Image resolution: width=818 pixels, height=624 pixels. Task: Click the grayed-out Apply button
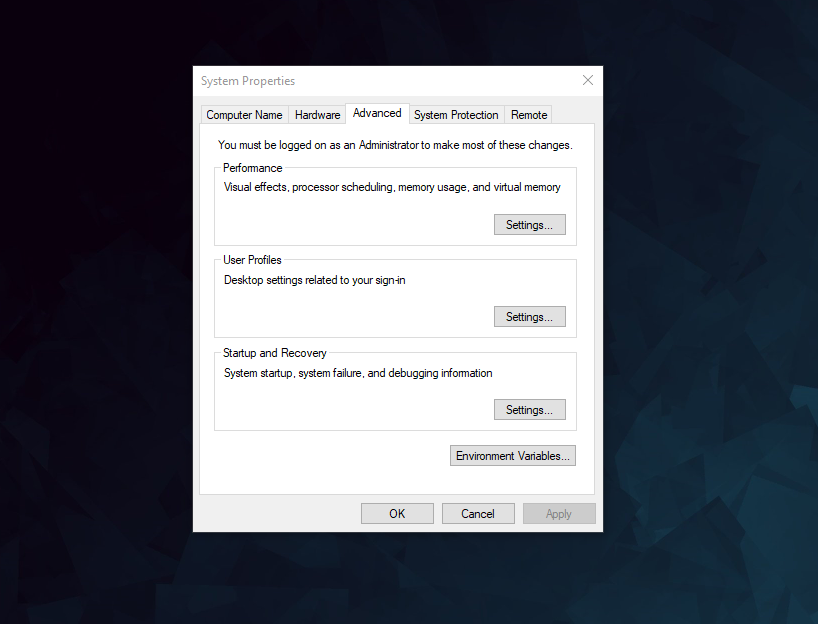pyautogui.click(x=559, y=513)
